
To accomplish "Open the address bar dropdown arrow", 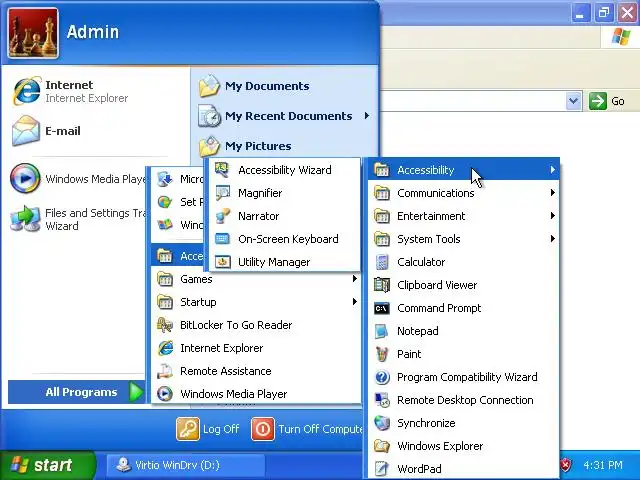I will (573, 100).
